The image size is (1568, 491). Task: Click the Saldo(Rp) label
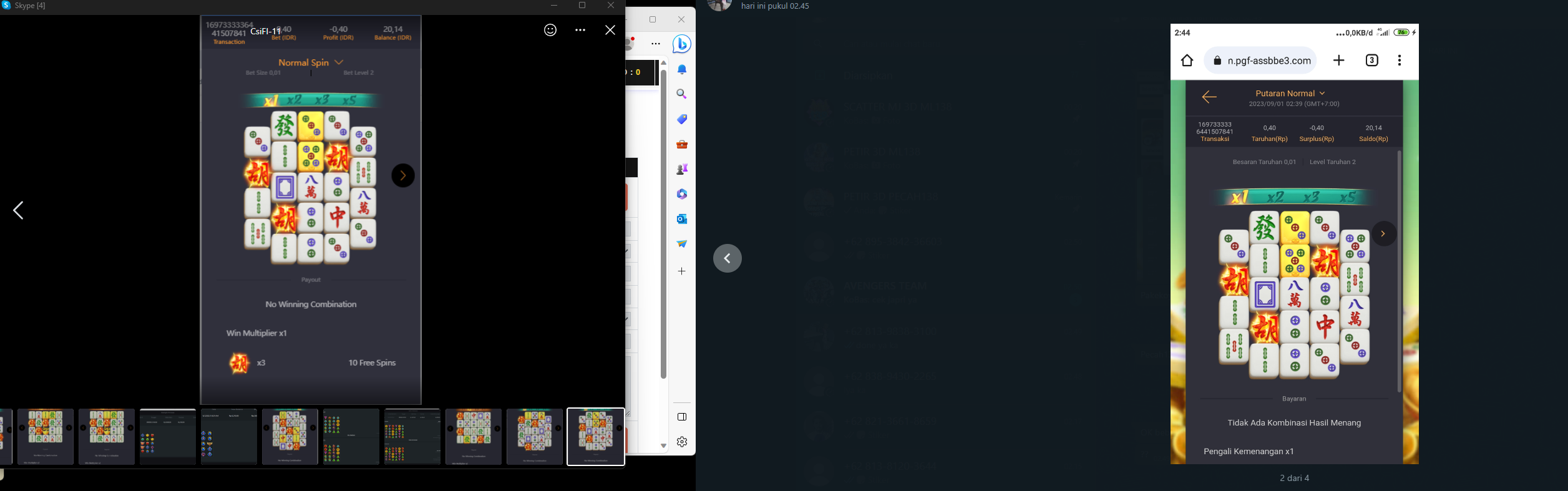tap(1373, 139)
